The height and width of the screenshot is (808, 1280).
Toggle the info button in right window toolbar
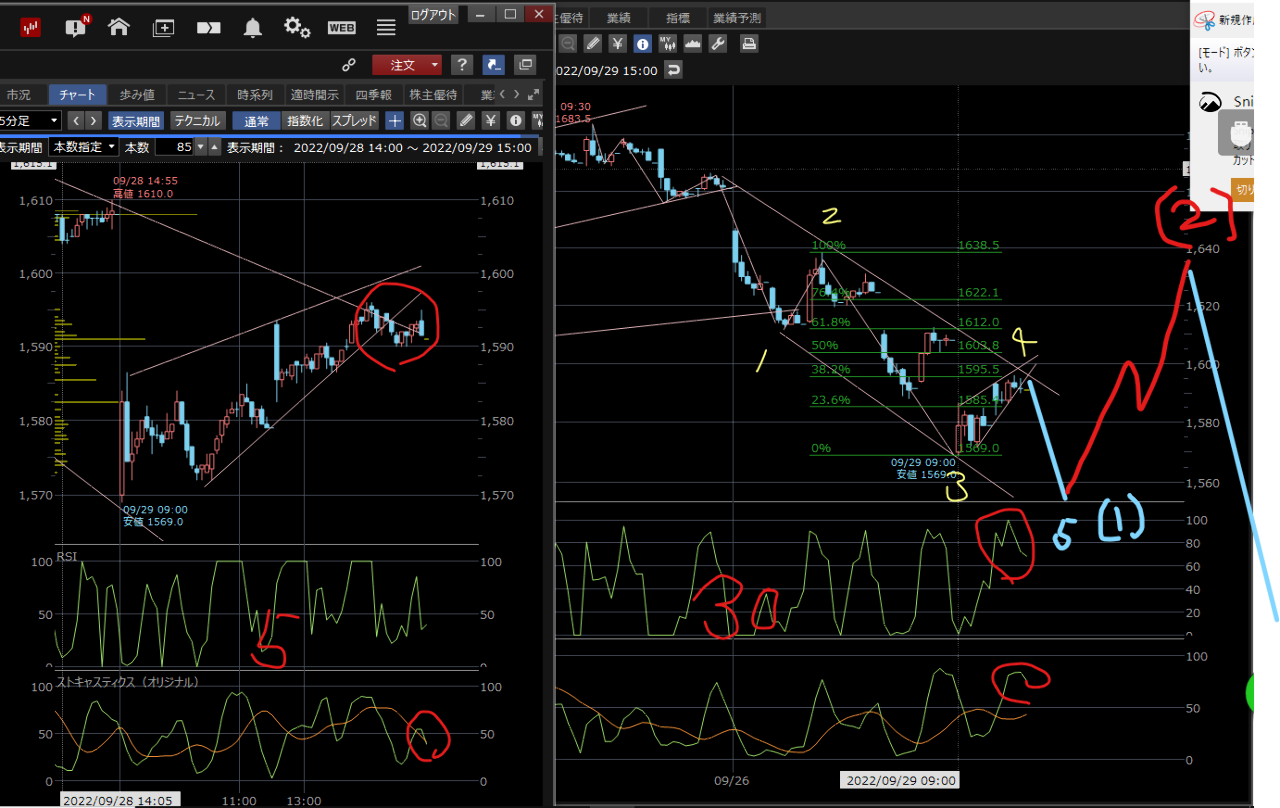(642, 43)
